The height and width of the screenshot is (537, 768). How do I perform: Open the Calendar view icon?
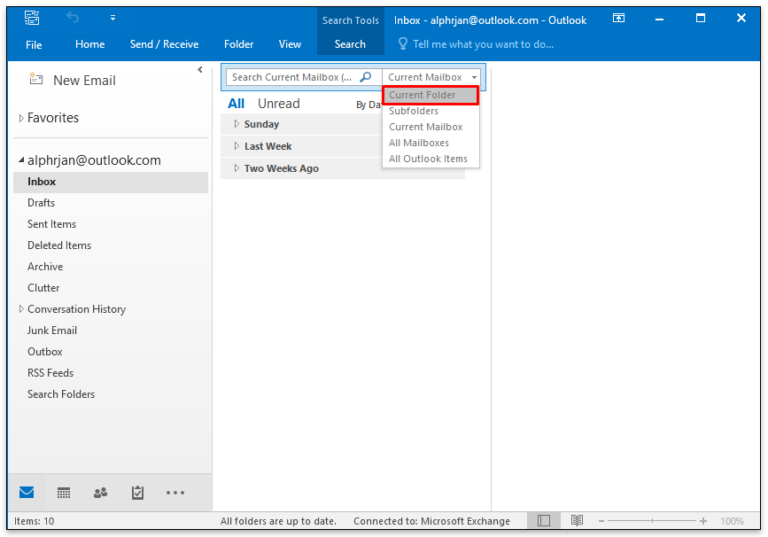click(x=64, y=492)
